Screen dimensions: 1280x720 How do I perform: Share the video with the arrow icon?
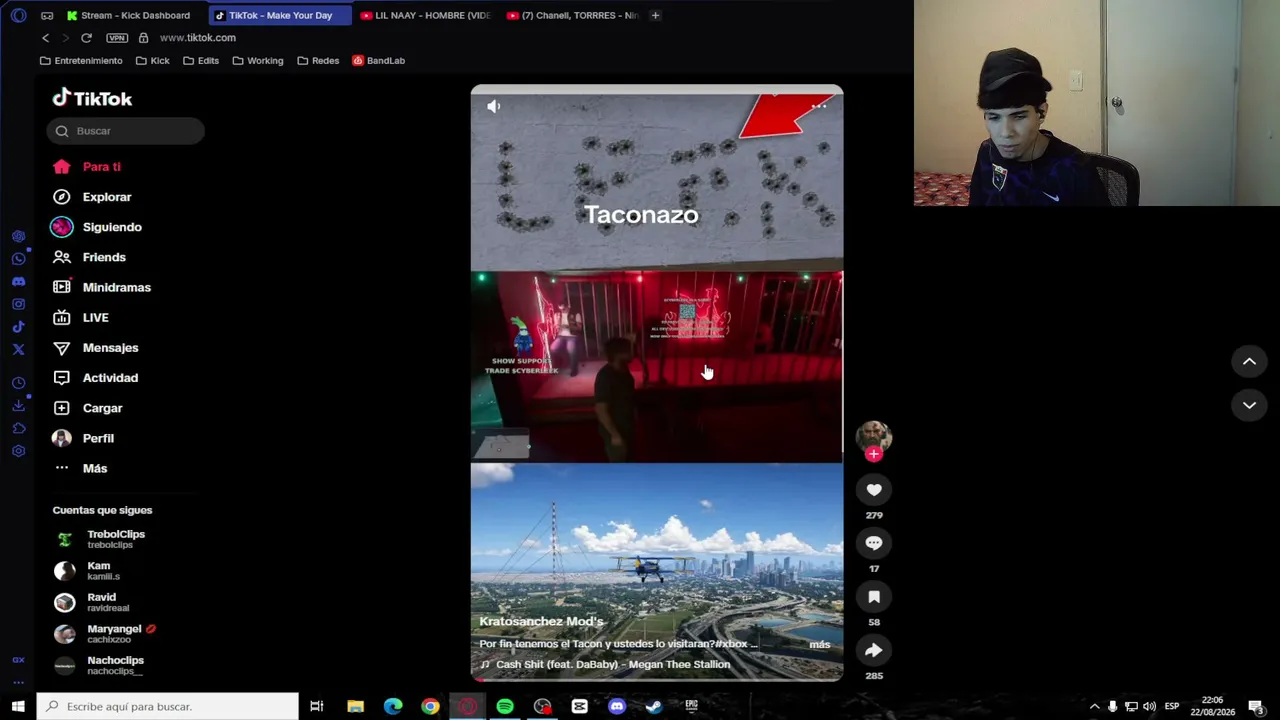tap(874, 651)
